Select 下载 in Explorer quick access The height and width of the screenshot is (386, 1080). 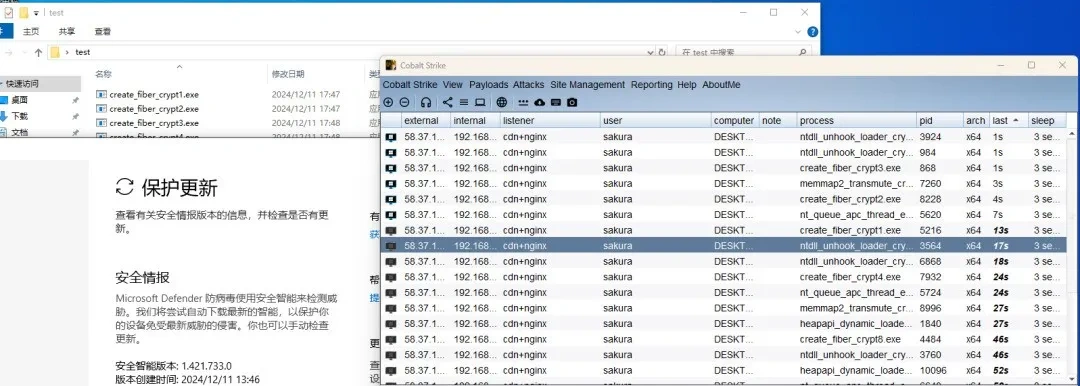click(19, 116)
